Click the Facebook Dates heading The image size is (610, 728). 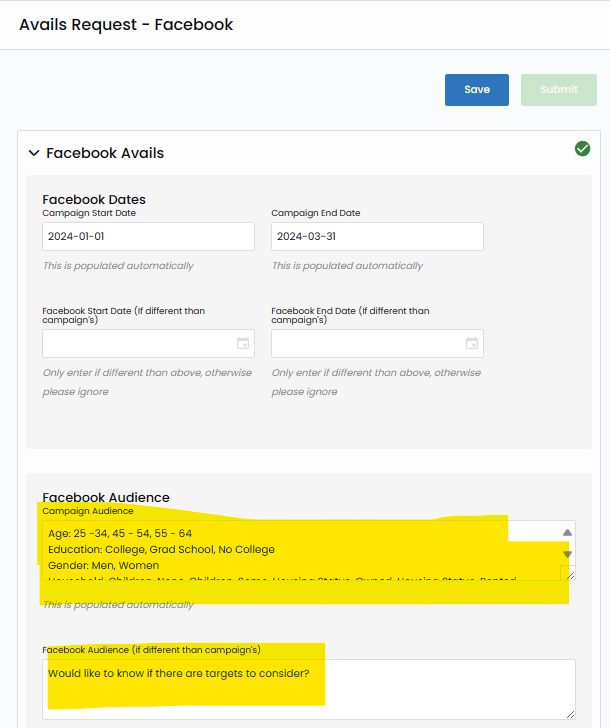pos(94,199)
